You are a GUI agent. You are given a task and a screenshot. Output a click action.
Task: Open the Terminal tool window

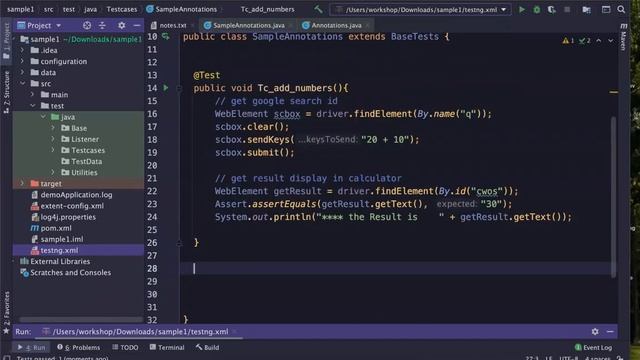click(167, 347)
